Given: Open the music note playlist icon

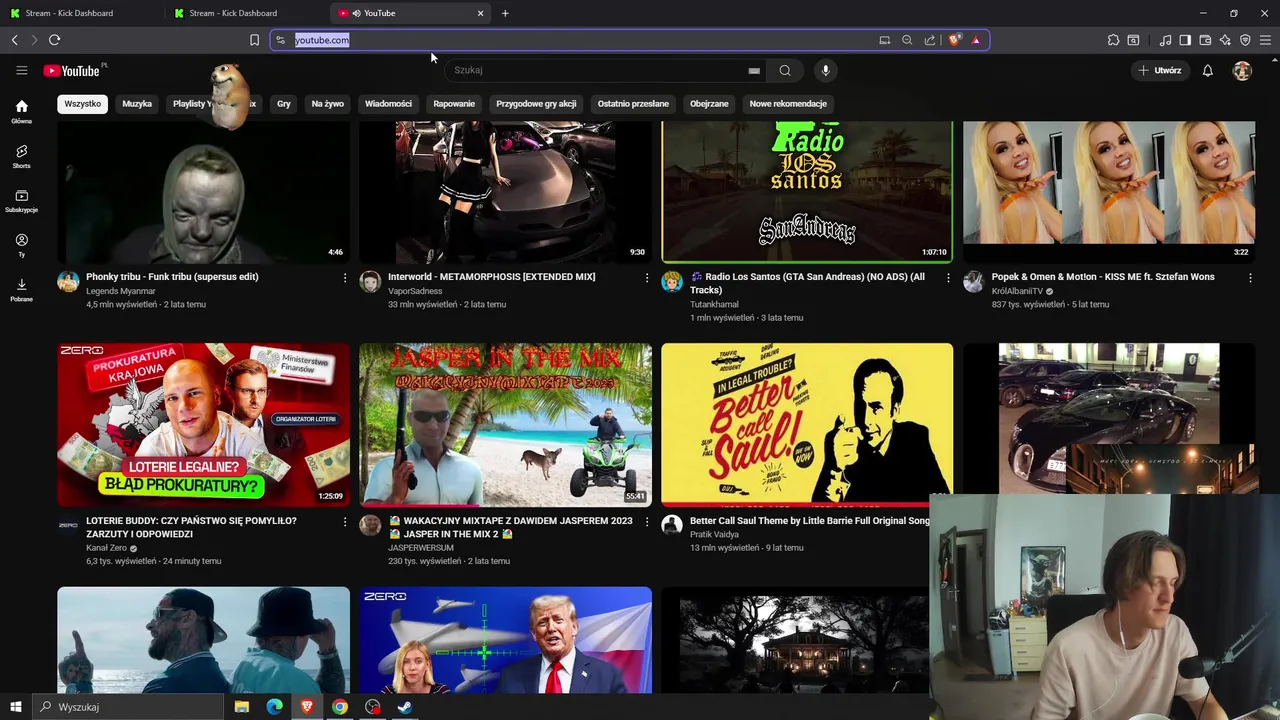Looking at the screenshot, I should 1165,40.
